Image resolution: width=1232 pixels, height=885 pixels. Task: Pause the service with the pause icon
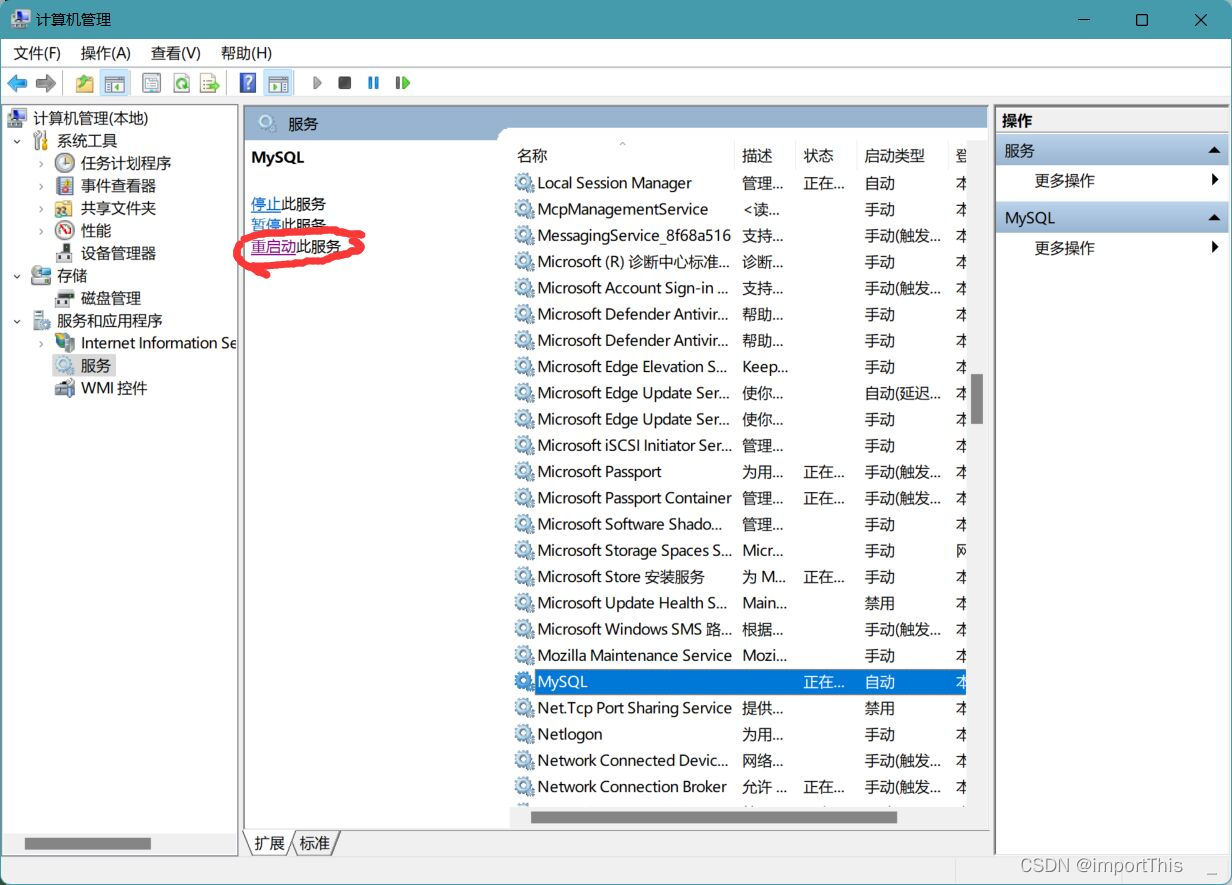pyautogui.click(x=372, y=82)
